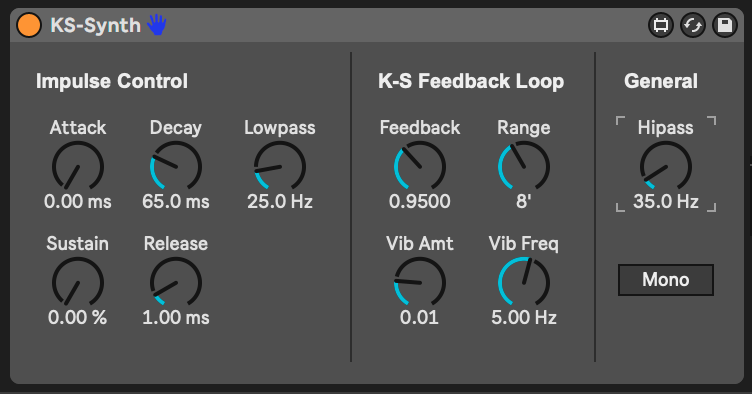Click the 65.0 ms Decay value field
Screen dimensions: 752x394
(x=176, y=201)
